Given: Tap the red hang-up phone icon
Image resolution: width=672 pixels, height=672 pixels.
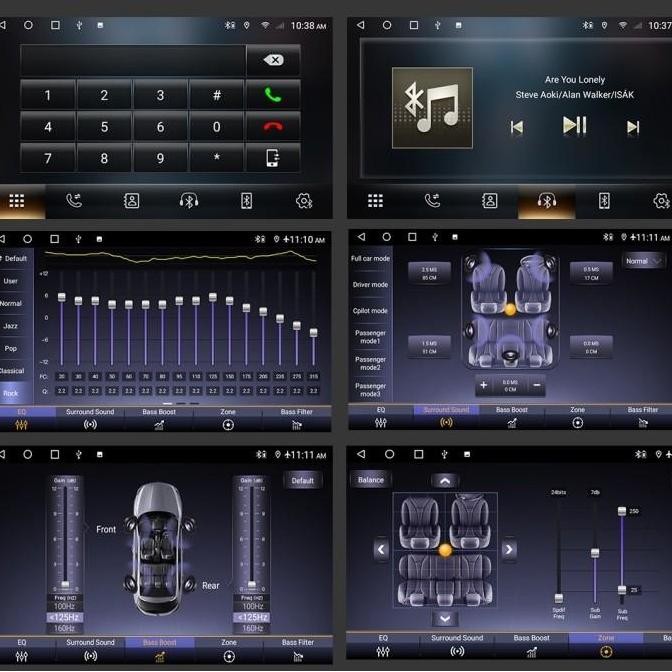Looking at the screenshot, I should click(273, 127).
